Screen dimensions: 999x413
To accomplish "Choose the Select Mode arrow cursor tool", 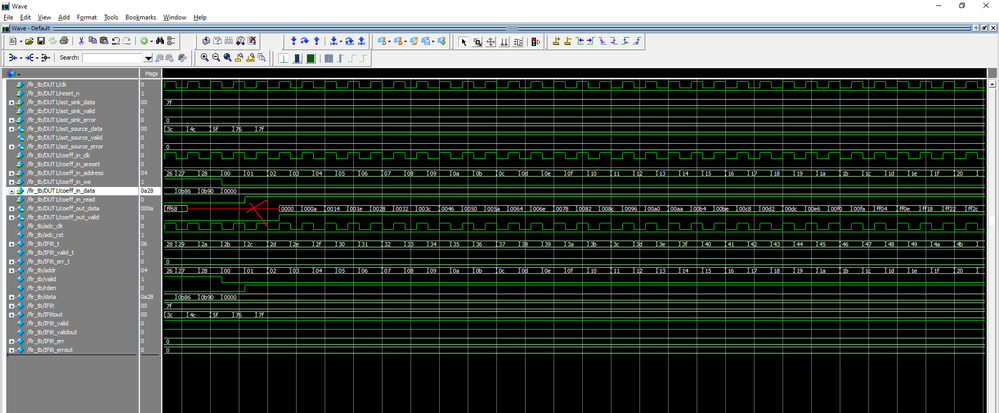I will click(x=462, y=41).
